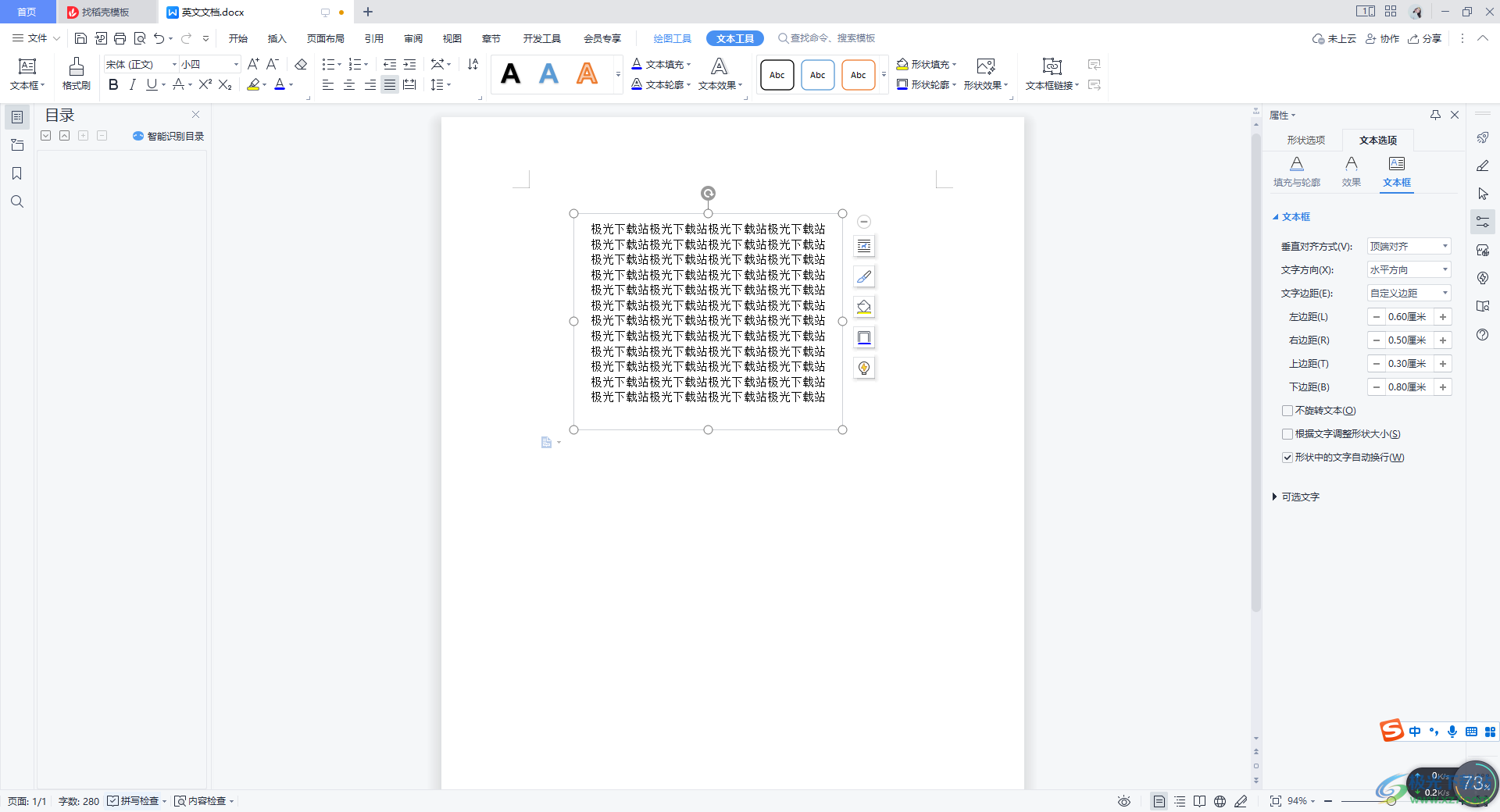Increase font size with the A+ icon
The height and width of the screenshot is (812, 1500).
click(253, 64)
